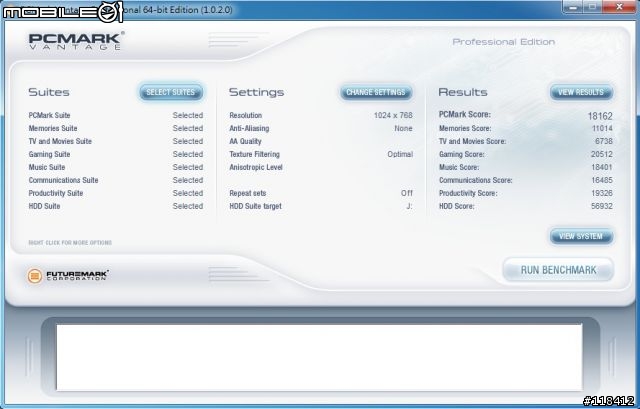Select the PCMark Suite row

116,116
